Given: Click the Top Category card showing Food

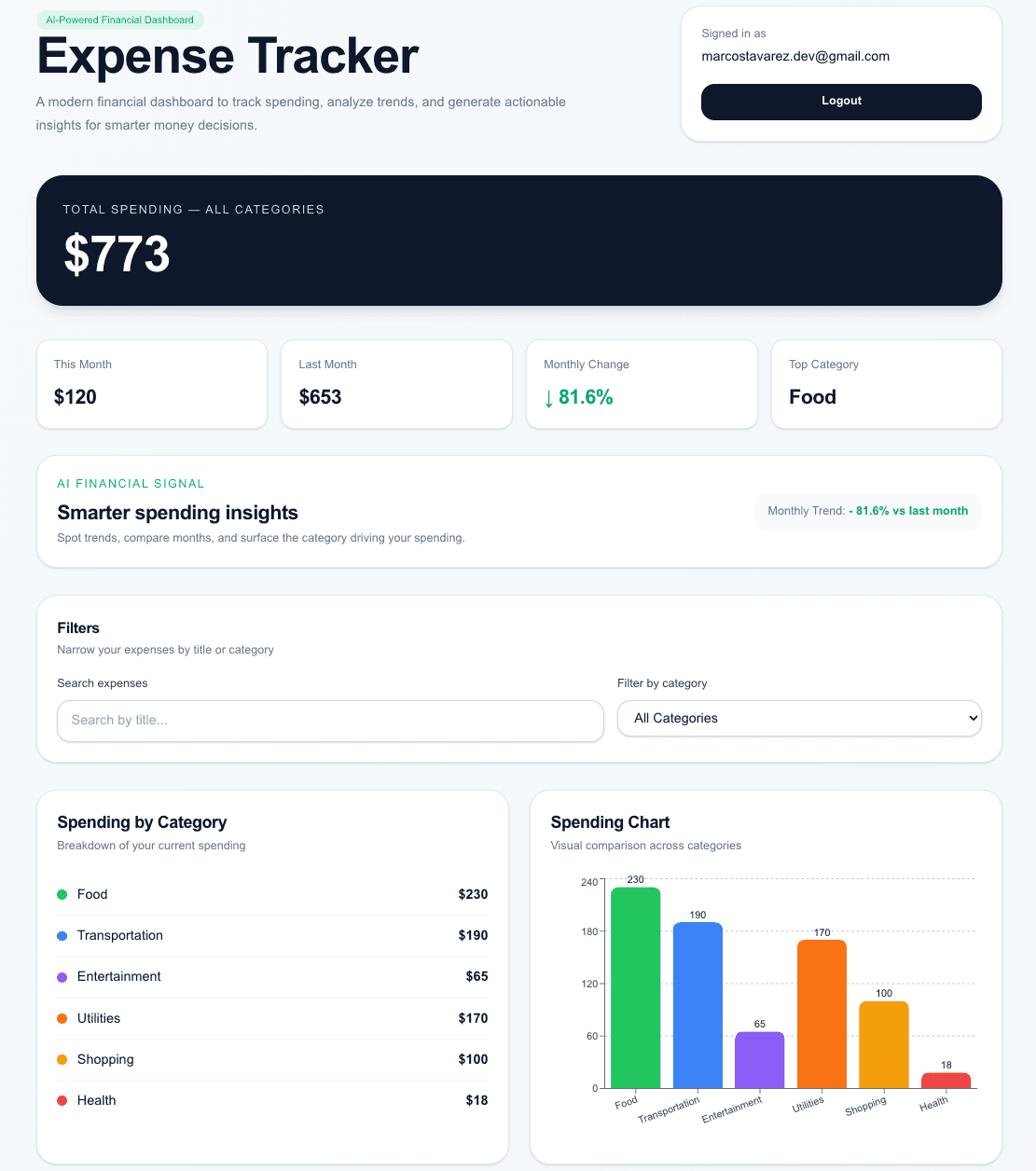Looking at the screenshot, I should pyautogui.click(x=885, y=384).
